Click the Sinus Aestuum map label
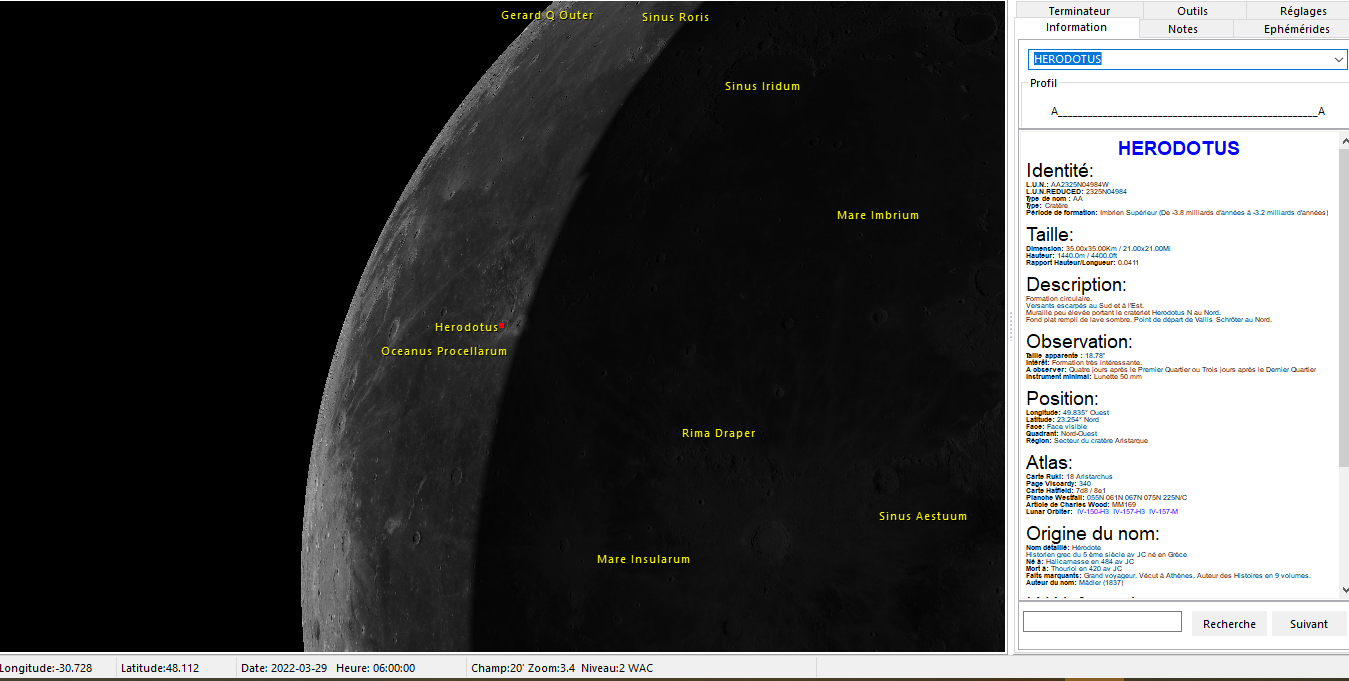The height and width of the screenshot is (681, 1349). pos(923,516)
